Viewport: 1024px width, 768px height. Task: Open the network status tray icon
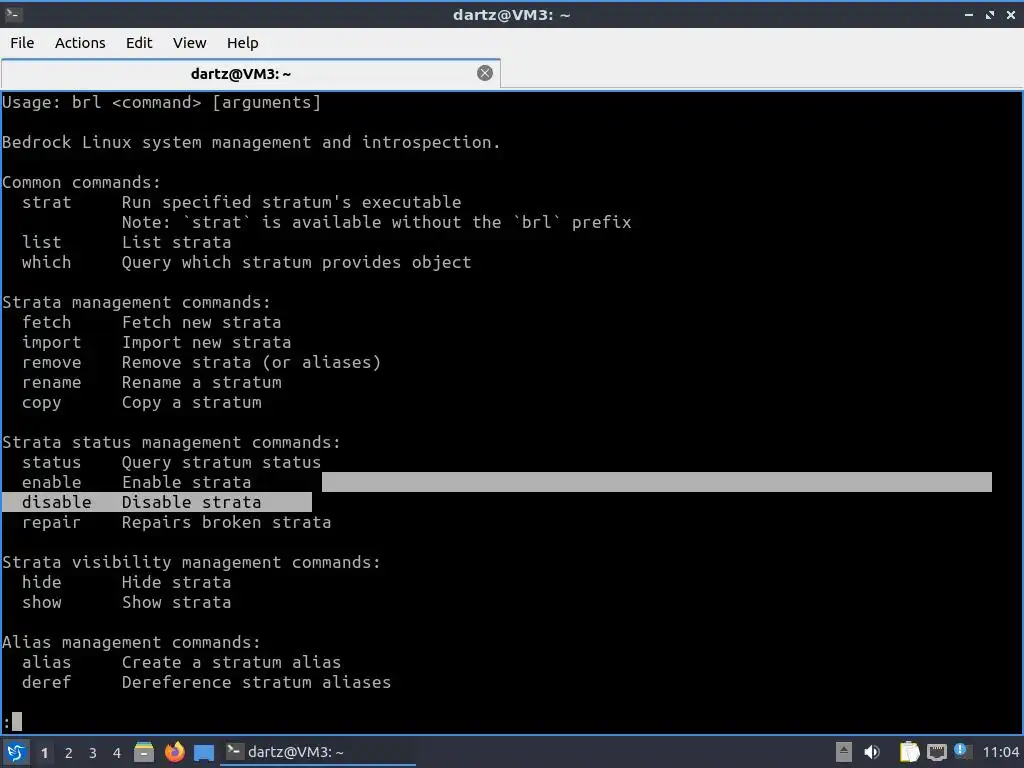click(936, 752)
